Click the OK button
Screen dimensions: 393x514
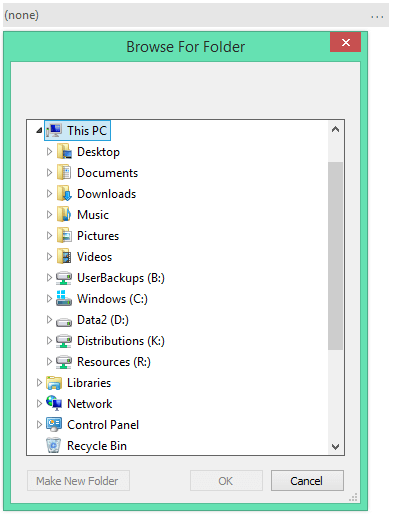point(226,481)
